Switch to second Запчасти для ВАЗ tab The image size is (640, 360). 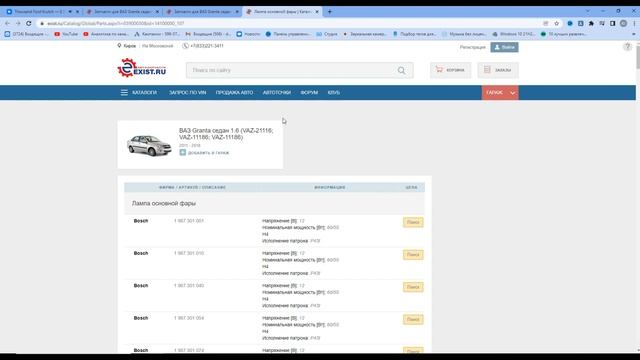122,11
